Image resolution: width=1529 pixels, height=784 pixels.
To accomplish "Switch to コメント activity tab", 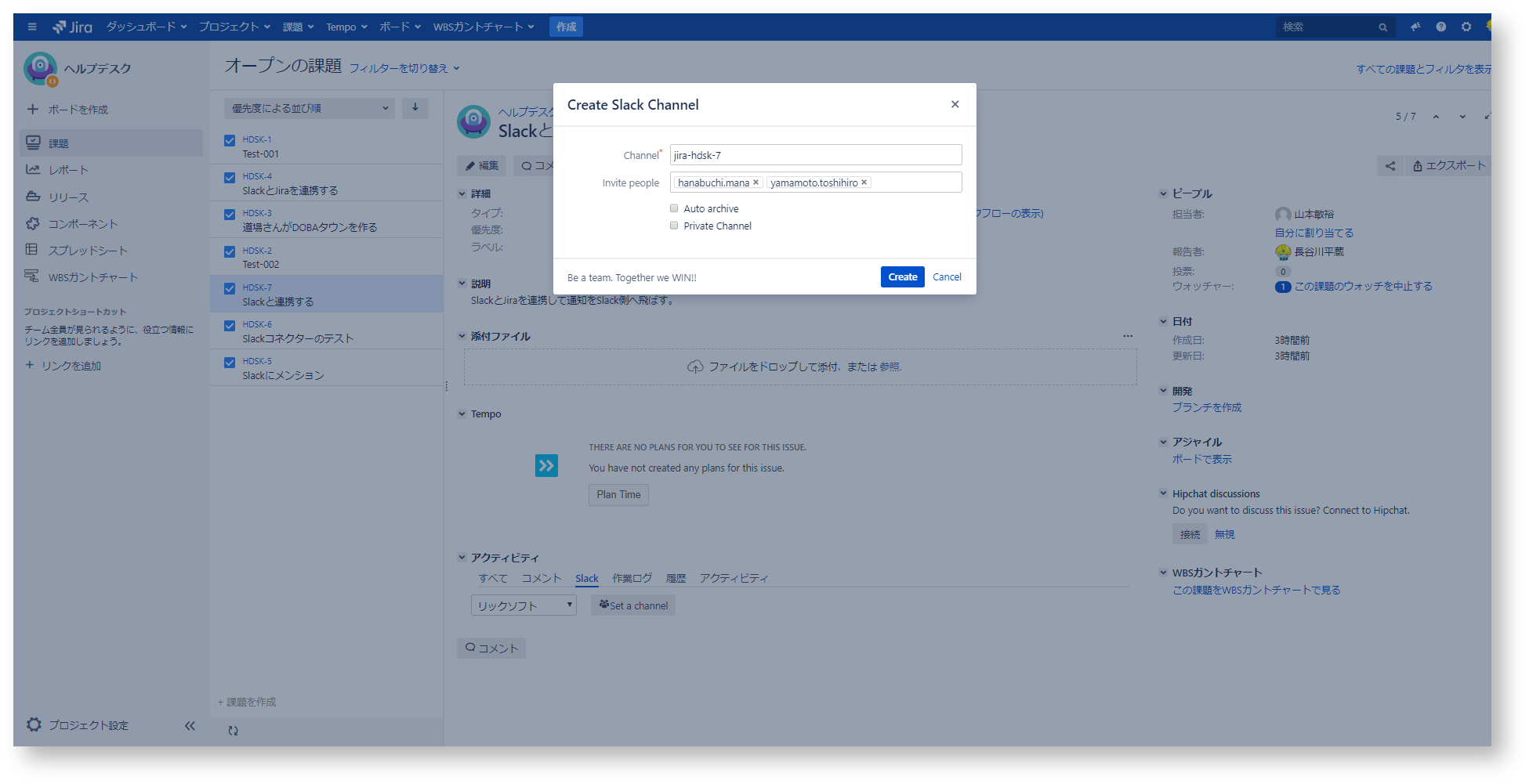I will 542,578.
